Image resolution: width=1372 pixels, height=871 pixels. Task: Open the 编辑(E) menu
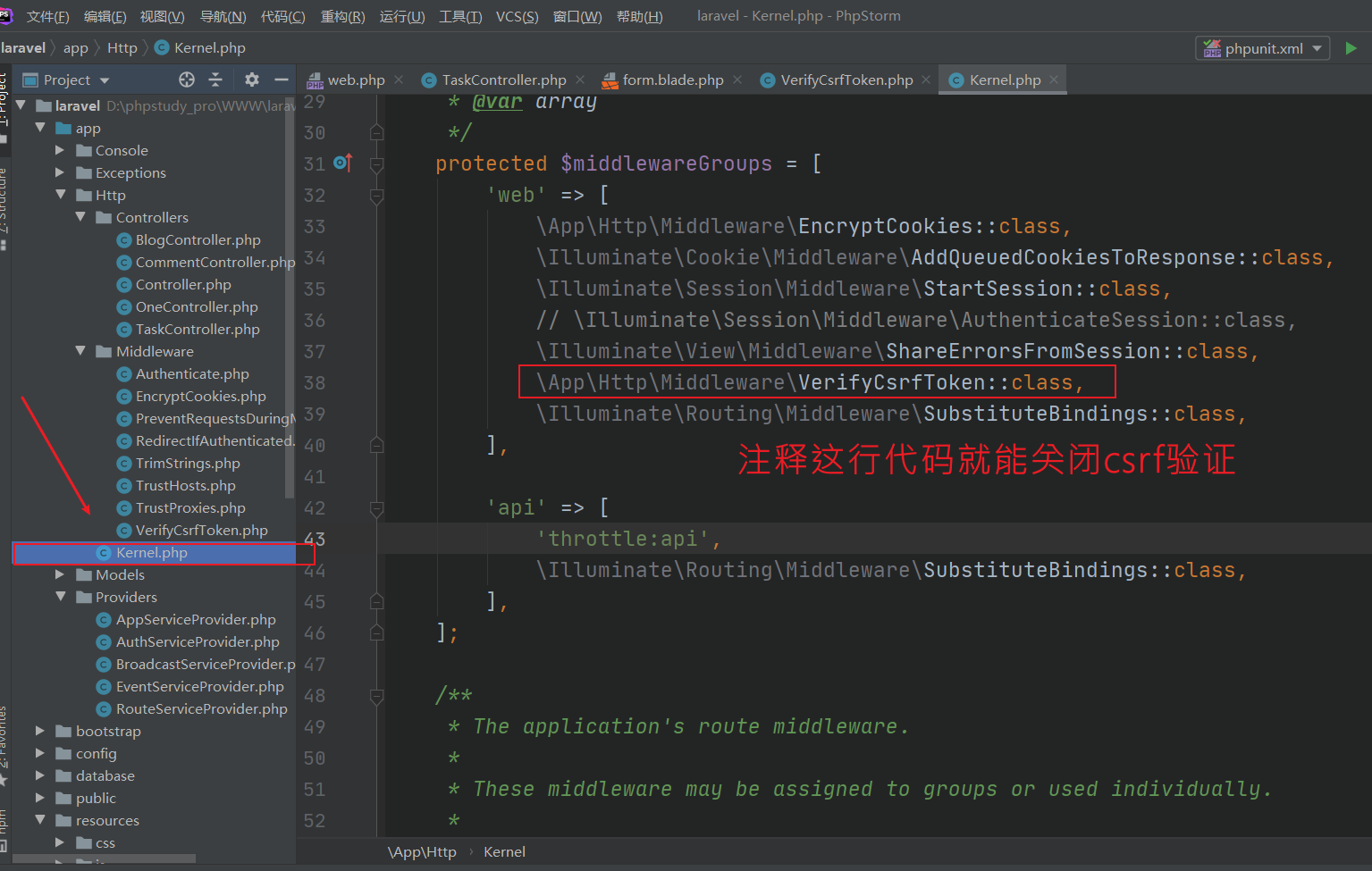pos(105,17)
